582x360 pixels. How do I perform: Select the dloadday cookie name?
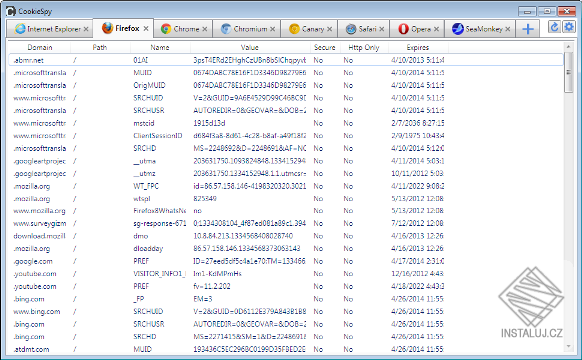coord(148,249)
